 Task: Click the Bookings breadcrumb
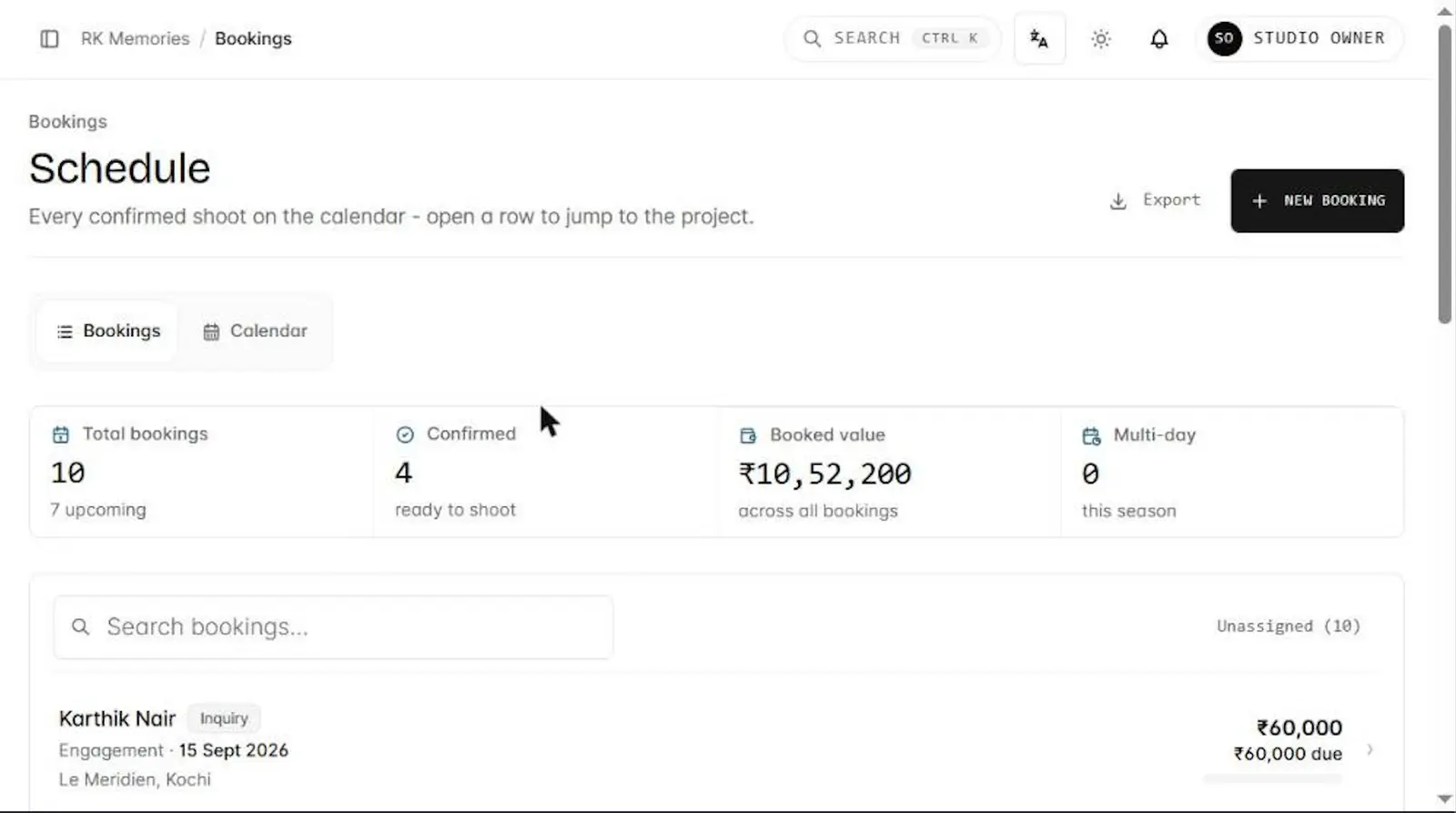click(x=253, y=38)
